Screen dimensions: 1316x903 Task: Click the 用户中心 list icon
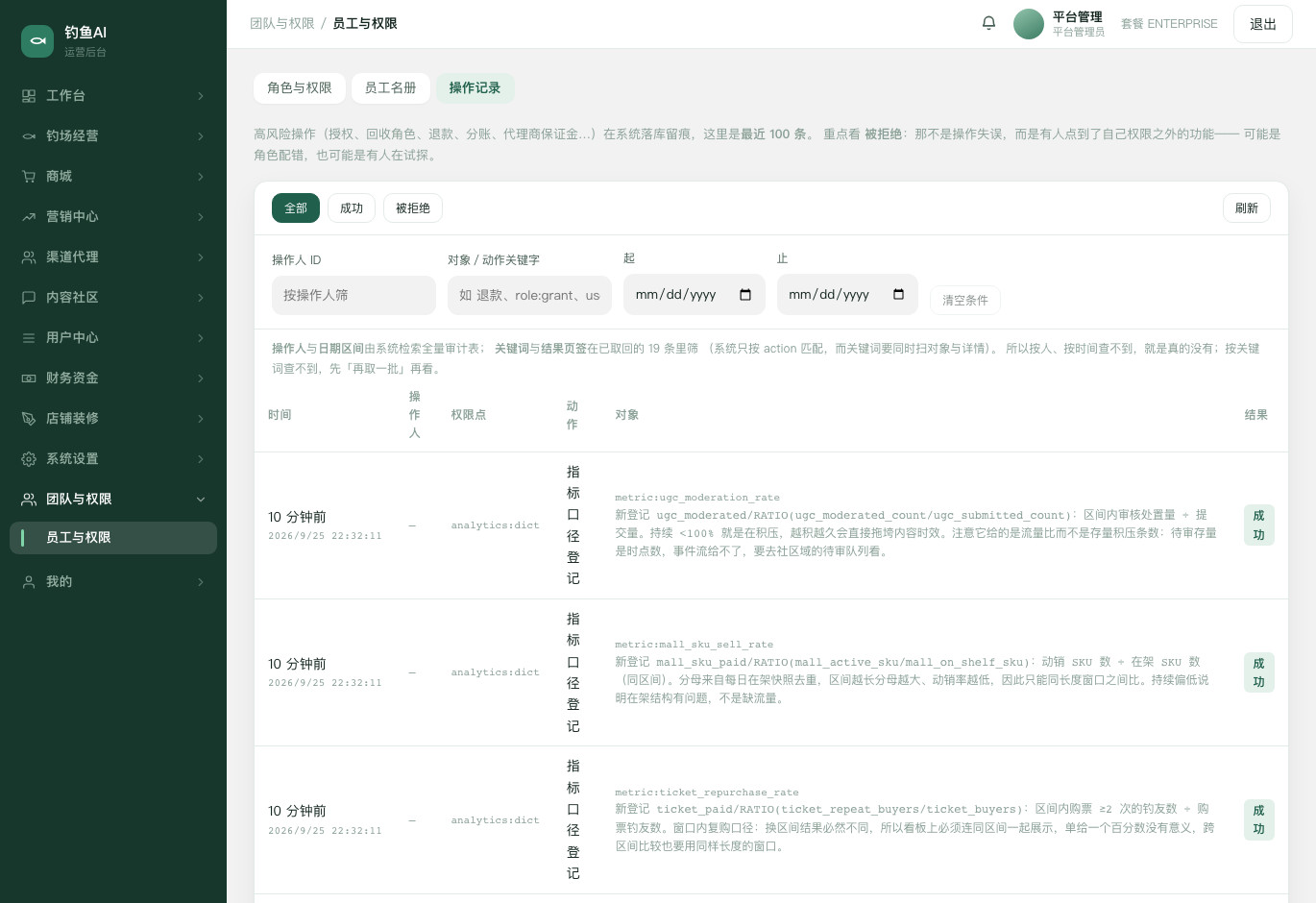click(x=29, y=338)
